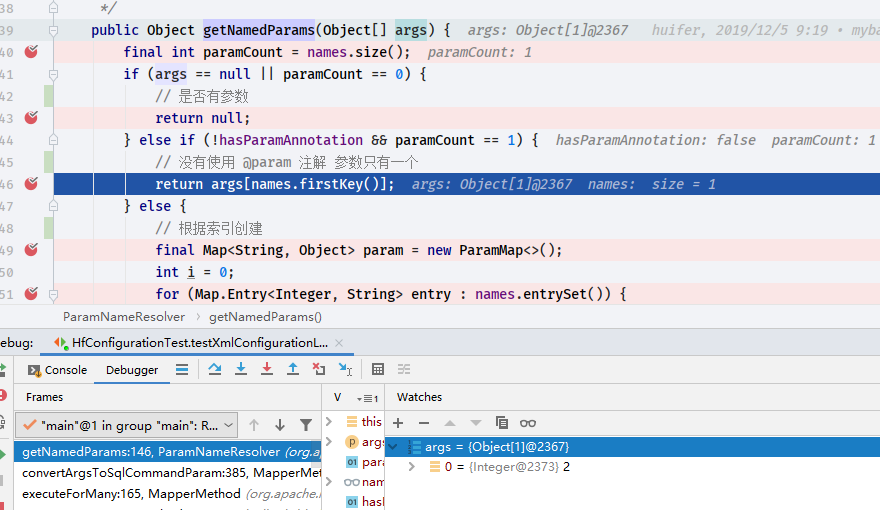Add a new watch with plus icon
Screen dimensions: 880x510
[x=398, y=423]
